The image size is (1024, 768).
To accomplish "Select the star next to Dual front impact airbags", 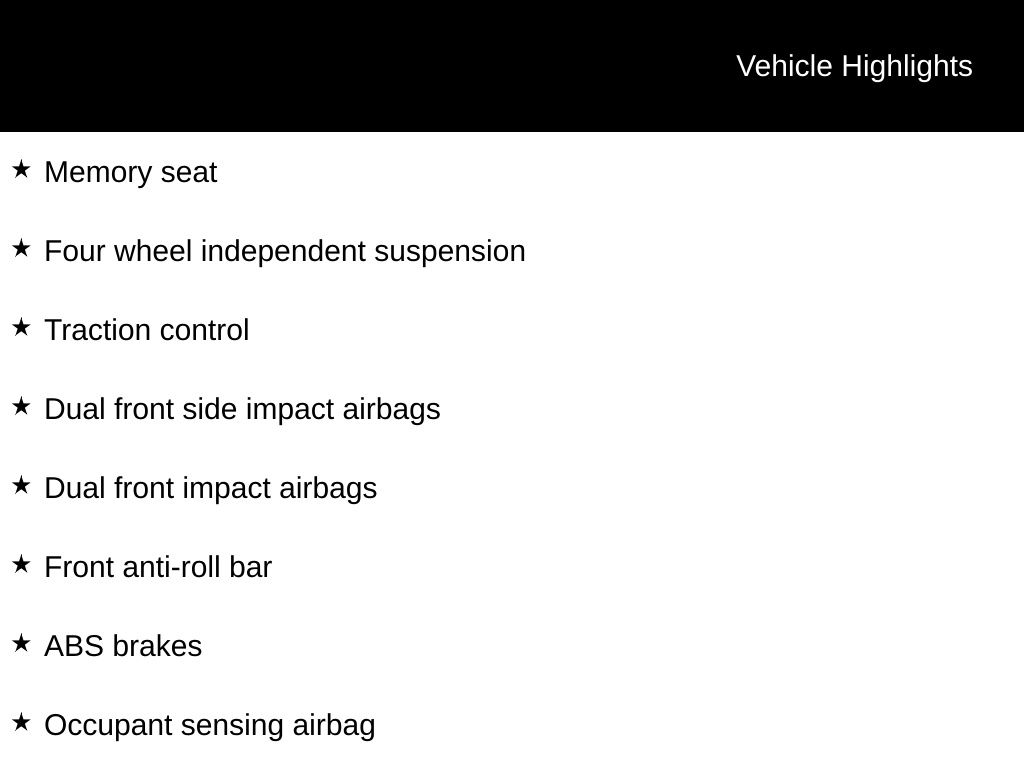I will click(x=21, y=485).
